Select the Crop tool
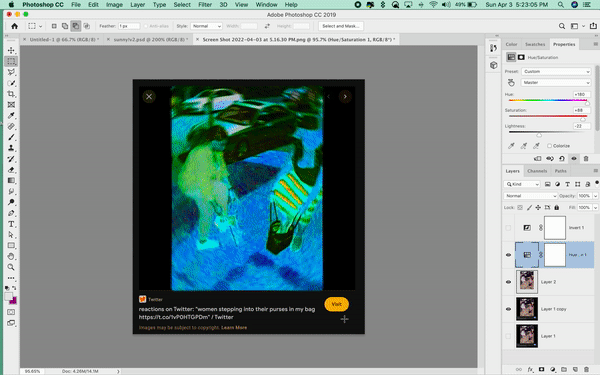This screenshot has height=375, width=600. point(11,94)
